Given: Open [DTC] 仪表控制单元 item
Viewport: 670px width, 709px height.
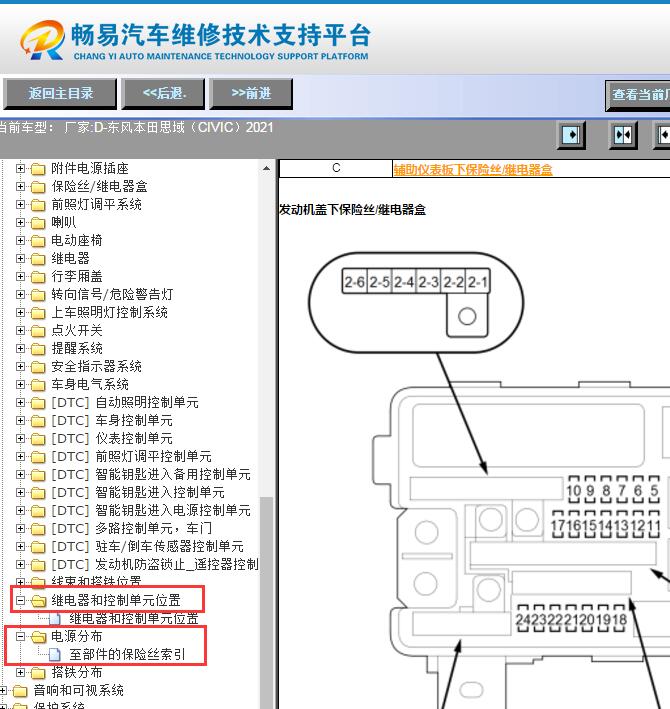Looking at the screenshot, I should 112,439.
